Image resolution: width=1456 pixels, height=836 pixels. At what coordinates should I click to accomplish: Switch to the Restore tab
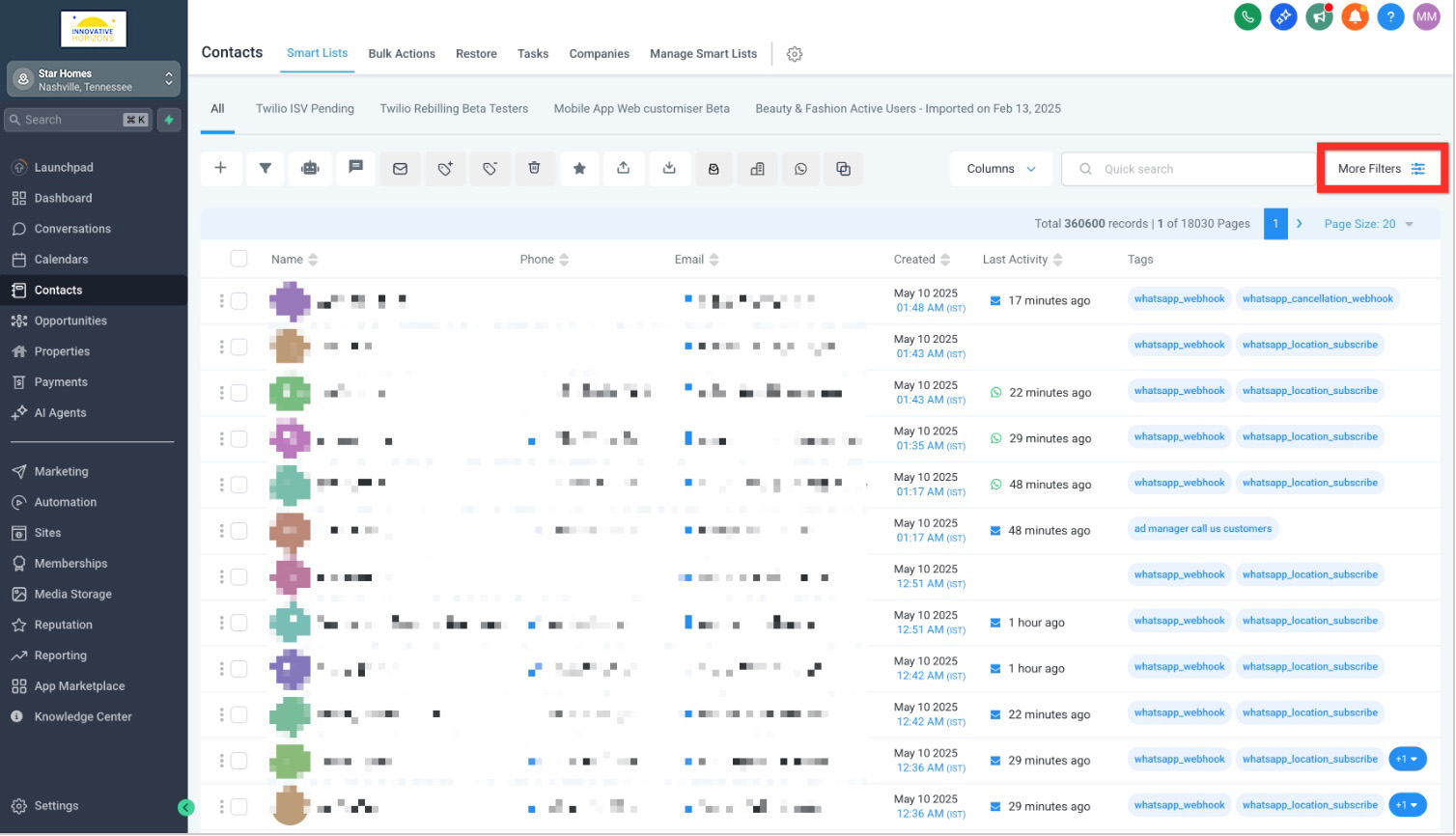pyautogui.click(x=476, y=54)
